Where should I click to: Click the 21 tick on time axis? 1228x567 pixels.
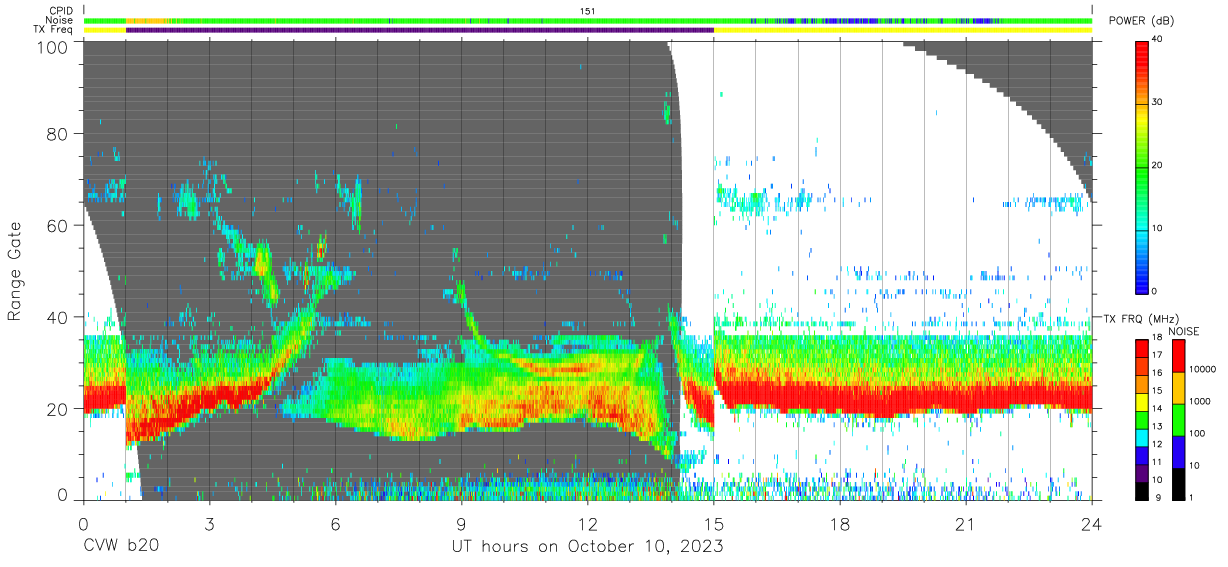(966, 524)
